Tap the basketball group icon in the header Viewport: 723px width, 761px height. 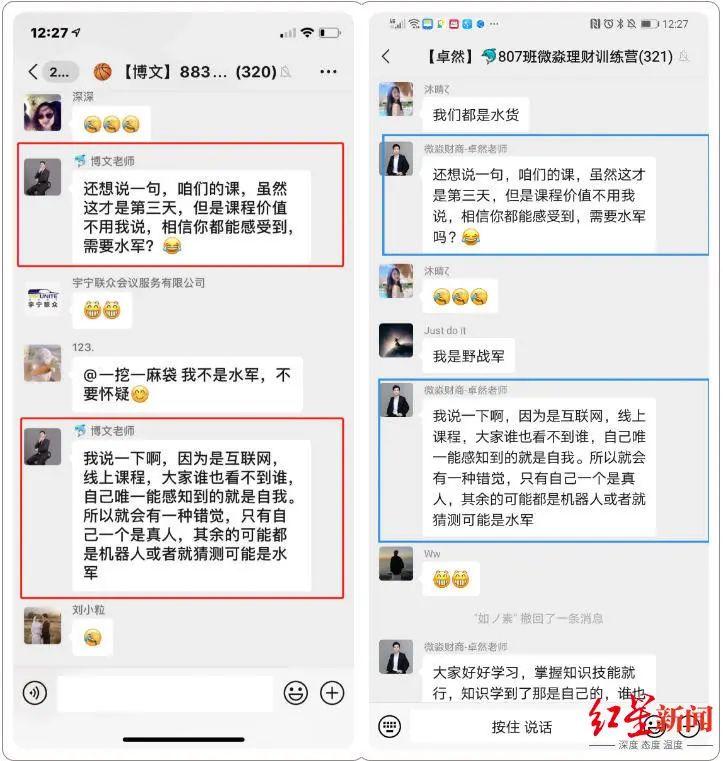tap(102, 72)
